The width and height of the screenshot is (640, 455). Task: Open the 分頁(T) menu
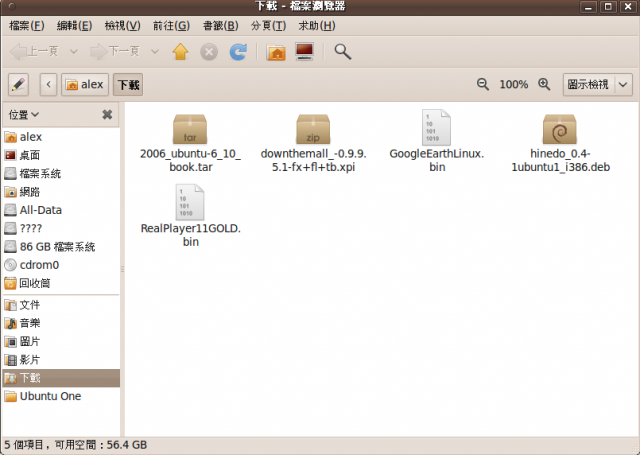coord(268,26)
